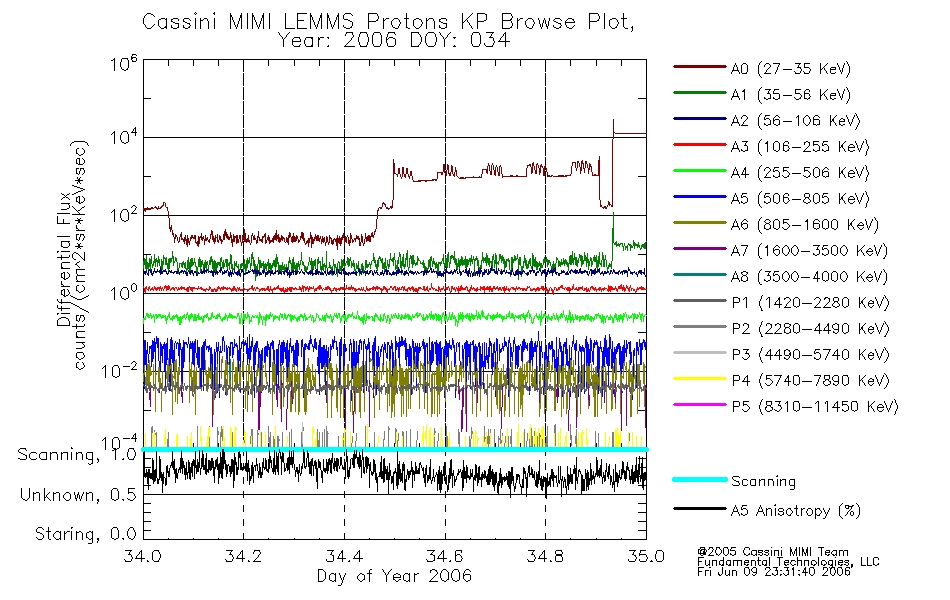Click the A8 (3500-4000 KeV) teal legend line
Image resolution: width=950 pixels, height=600 pixels.
[x=700, y=275]
